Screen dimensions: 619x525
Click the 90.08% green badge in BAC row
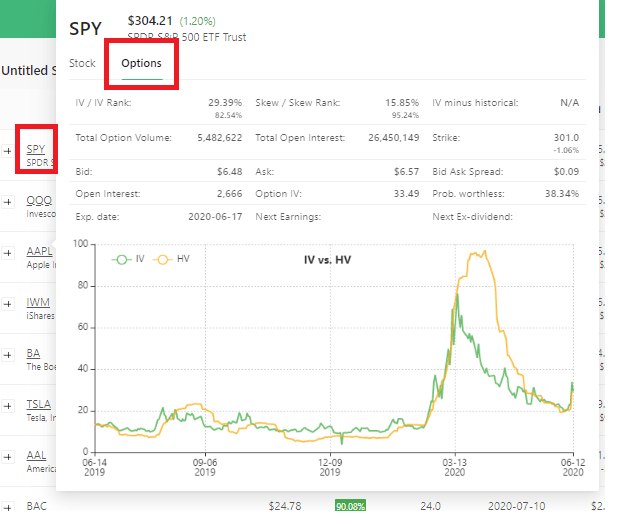pyautogui.click(x=350, y=506)
